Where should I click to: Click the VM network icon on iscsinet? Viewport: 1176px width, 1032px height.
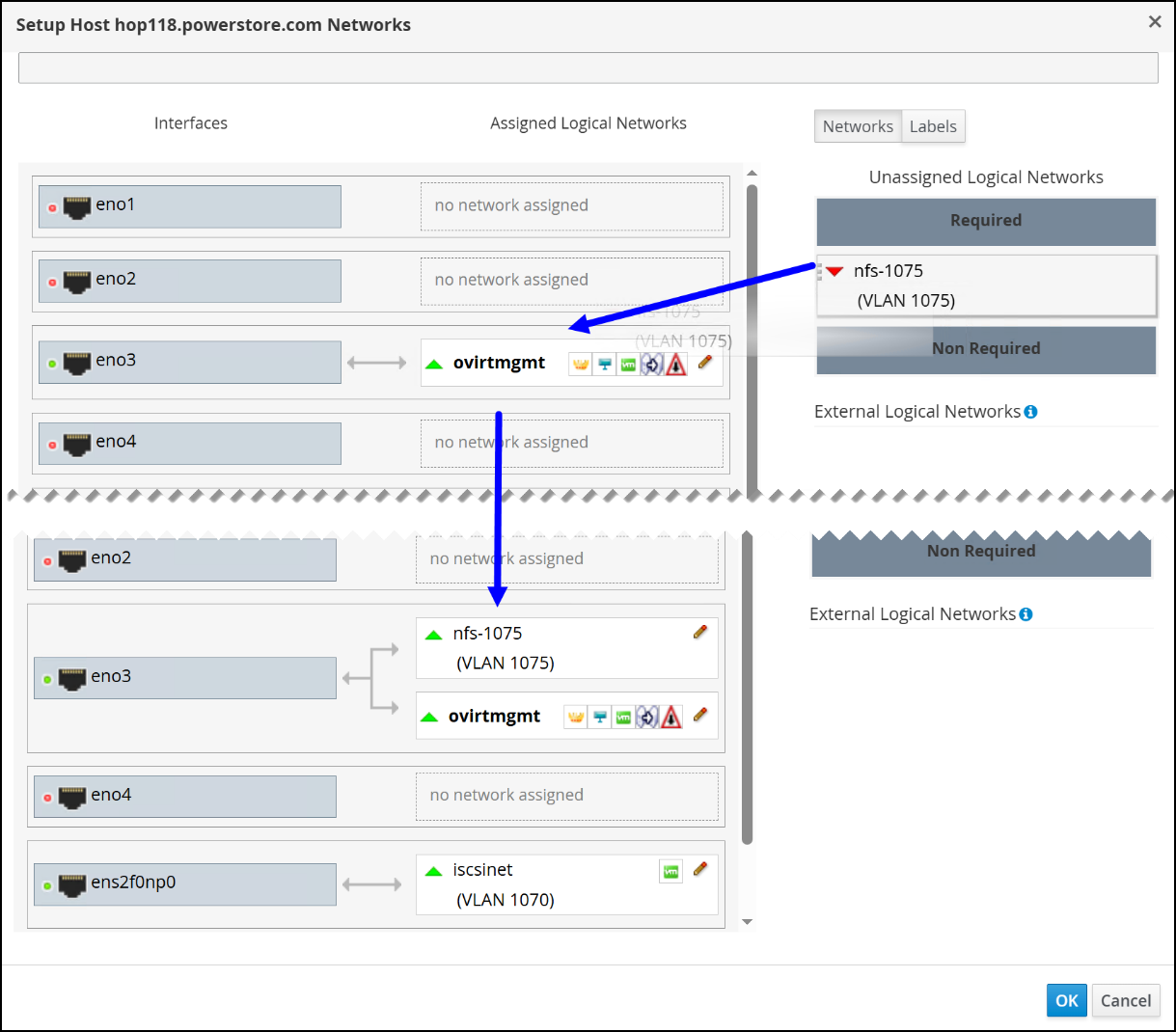tap(670, 871)
